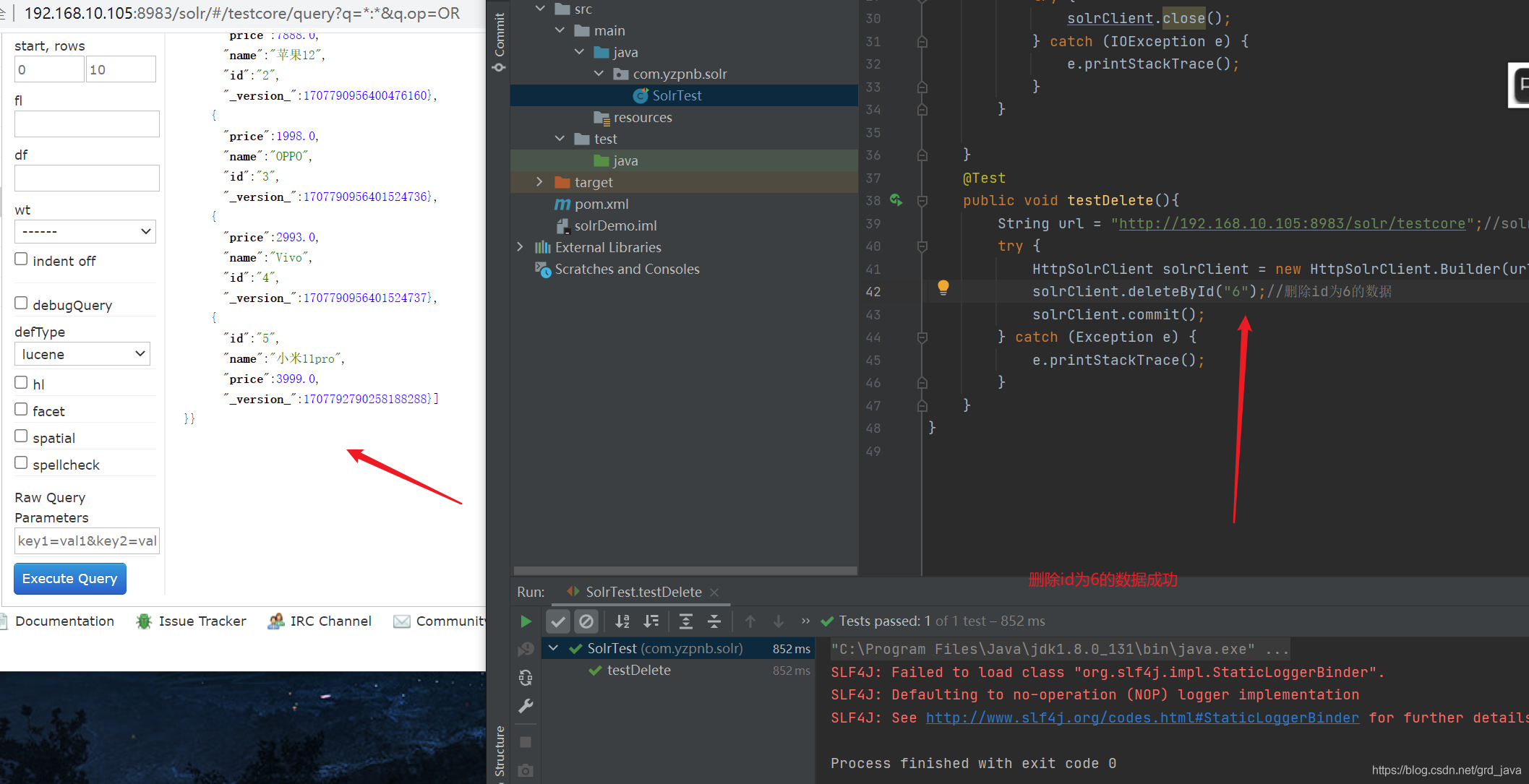Image resolution: width=1529 pixels, height=784 pixels.
Task: Expand External Libraries node
Action: pyautogui.click(x=520, y=247)
